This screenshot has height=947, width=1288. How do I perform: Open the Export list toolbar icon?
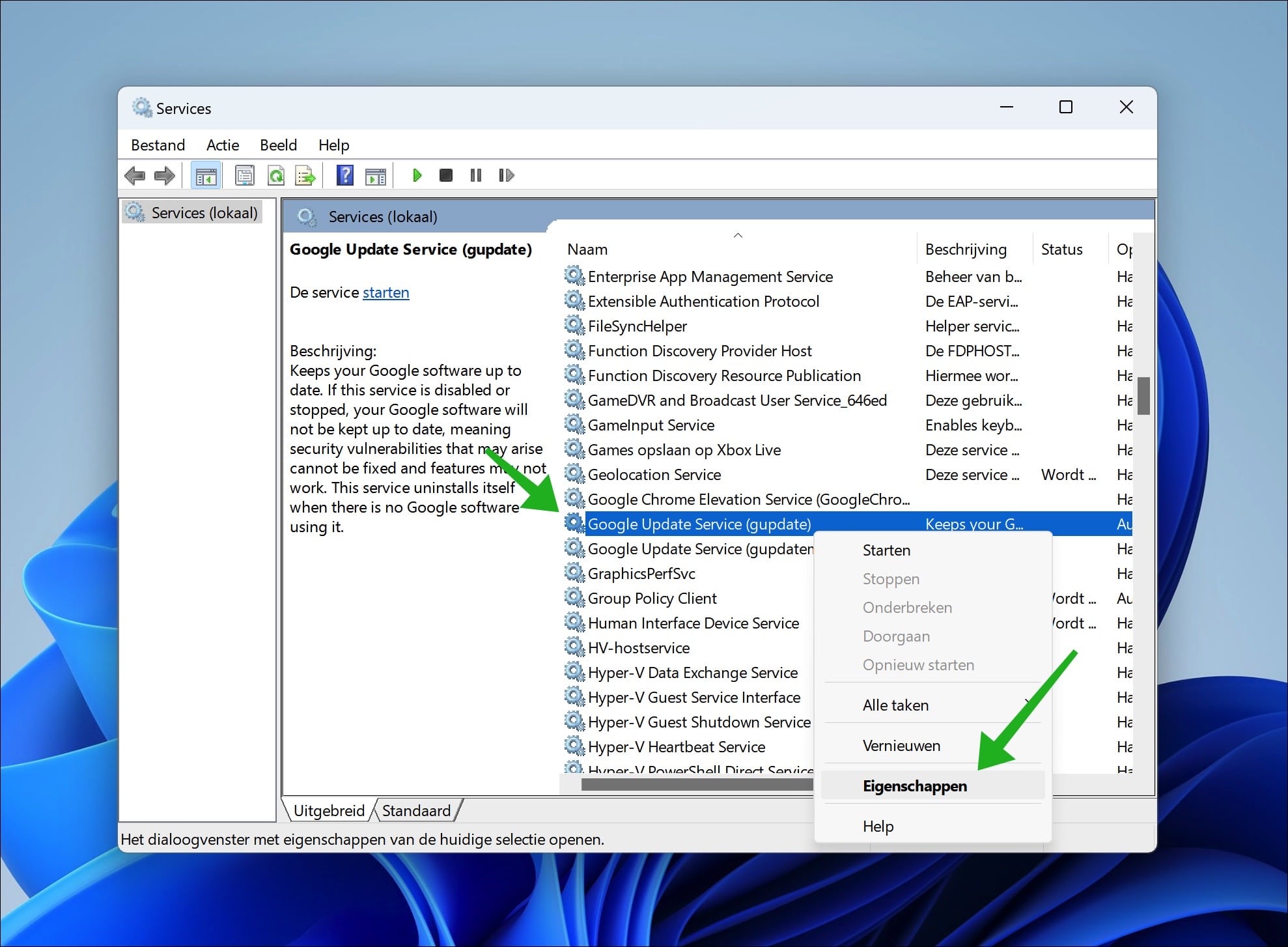(x=303, y=175)
